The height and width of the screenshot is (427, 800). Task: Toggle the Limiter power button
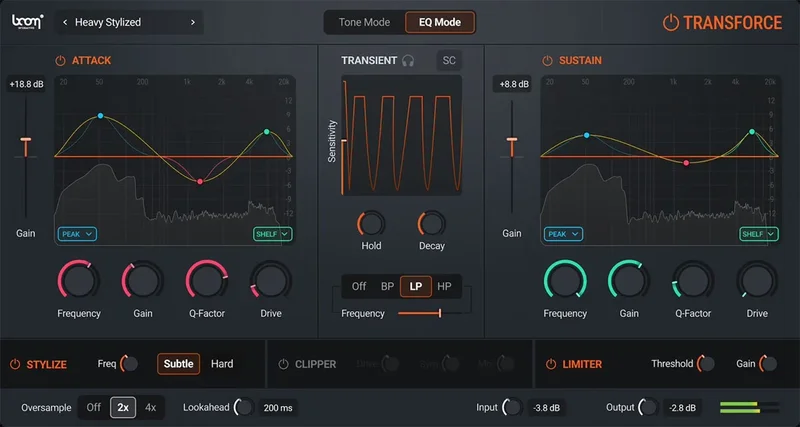click(x=551, y=364)
